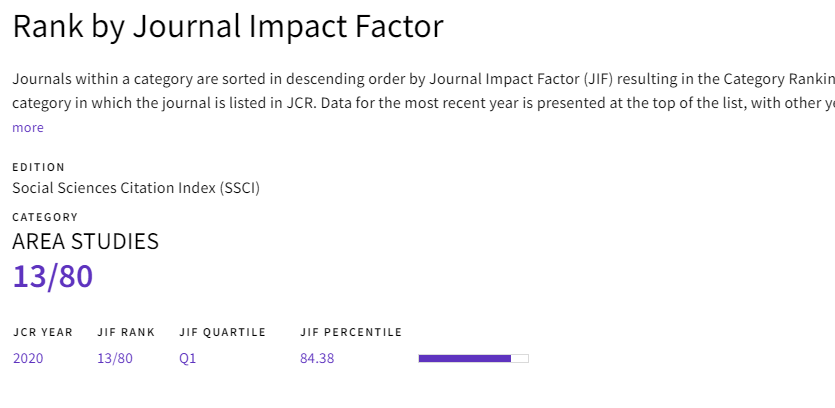Select the Social Sciences Citation Index (SSCI) text
Viewport: 835px width, 408px height.
tap(136, 187)
